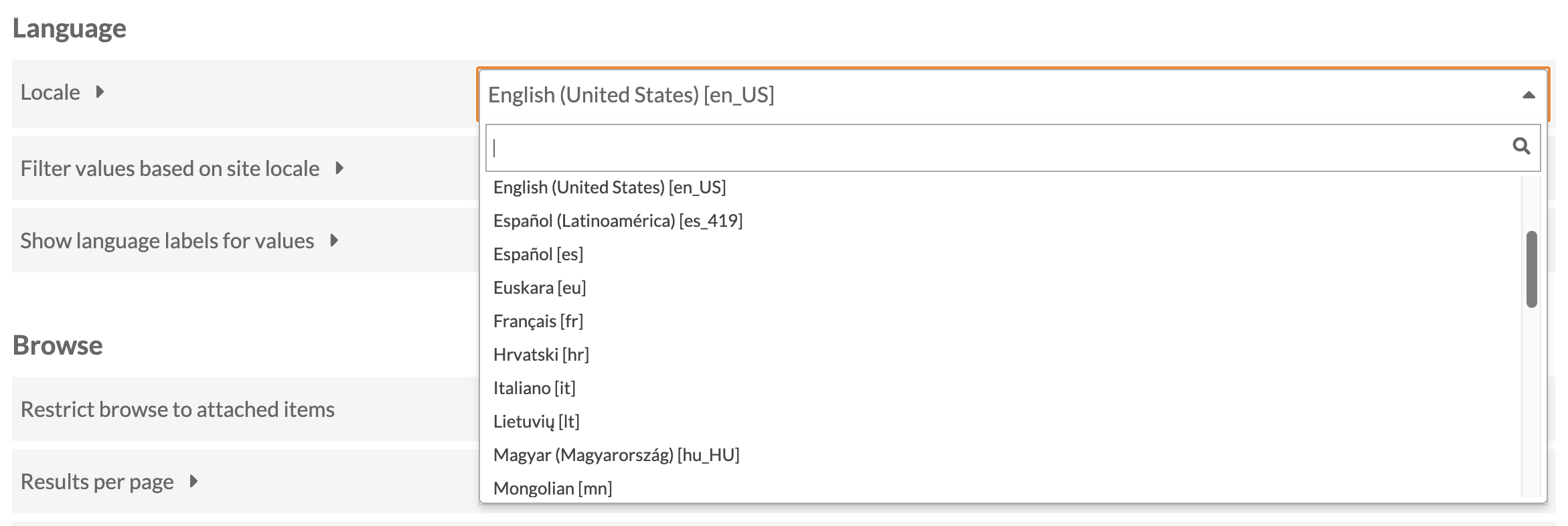Expand Filter values based on site locale info
The image size is (1568, 526).
pos(339,168)
